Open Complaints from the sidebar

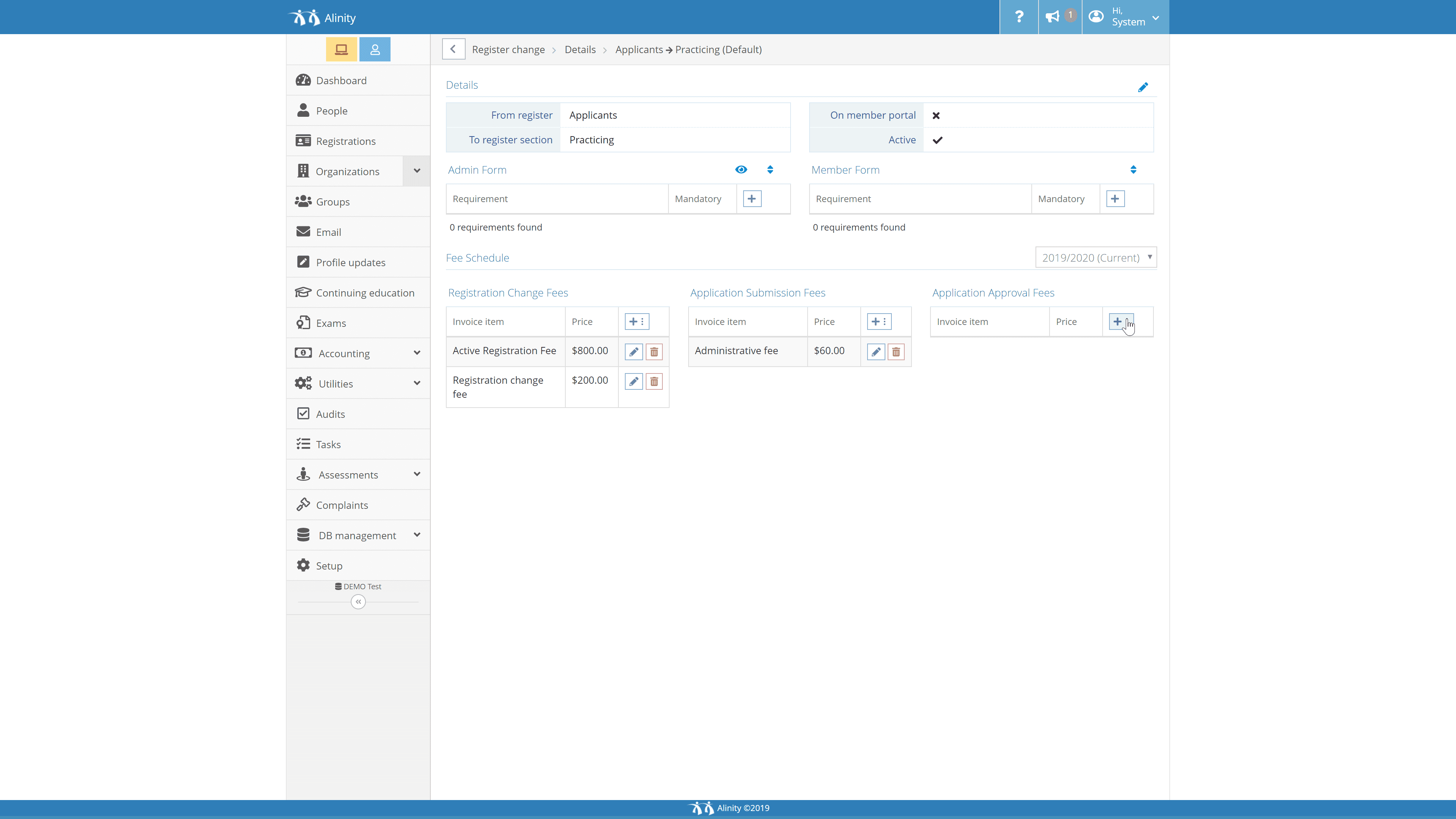pos(358,505)
